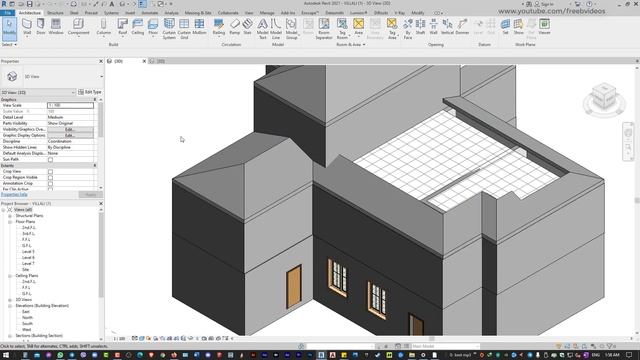The height and width of the screenshot is (360, 640).
Task: Open the File menu tab
Action: point(7,13)
